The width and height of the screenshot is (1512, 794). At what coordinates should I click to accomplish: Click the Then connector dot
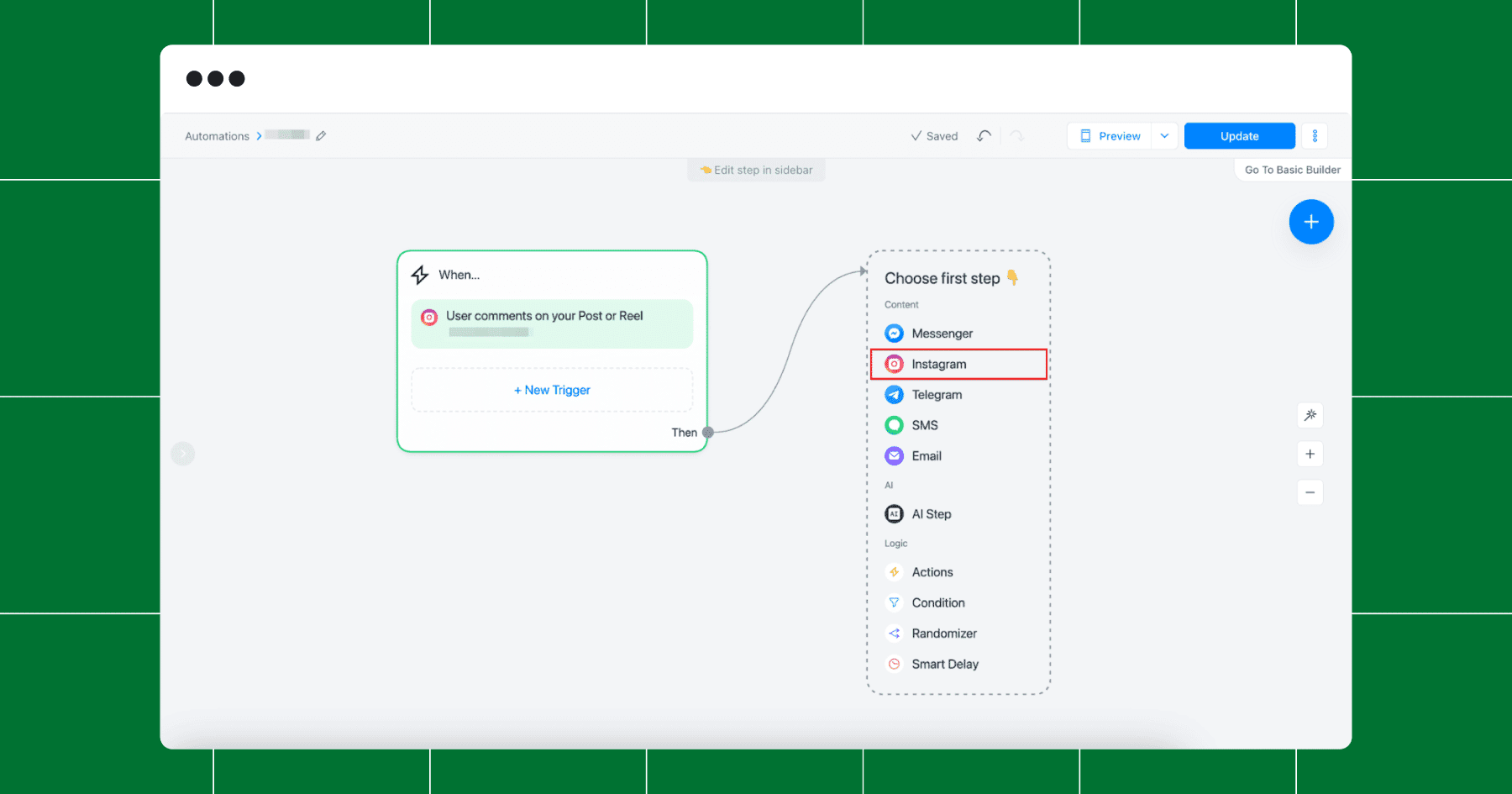(708, 433)
